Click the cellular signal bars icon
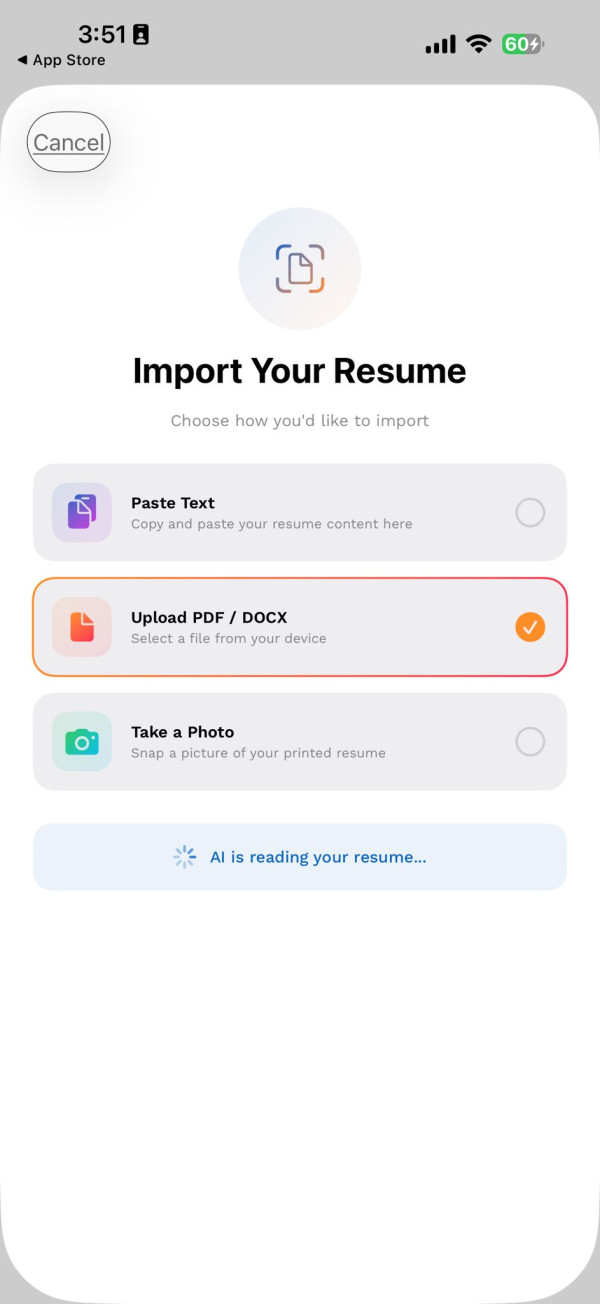The height and width of the screenshot is (1304, 600). (x=440, y=44)
